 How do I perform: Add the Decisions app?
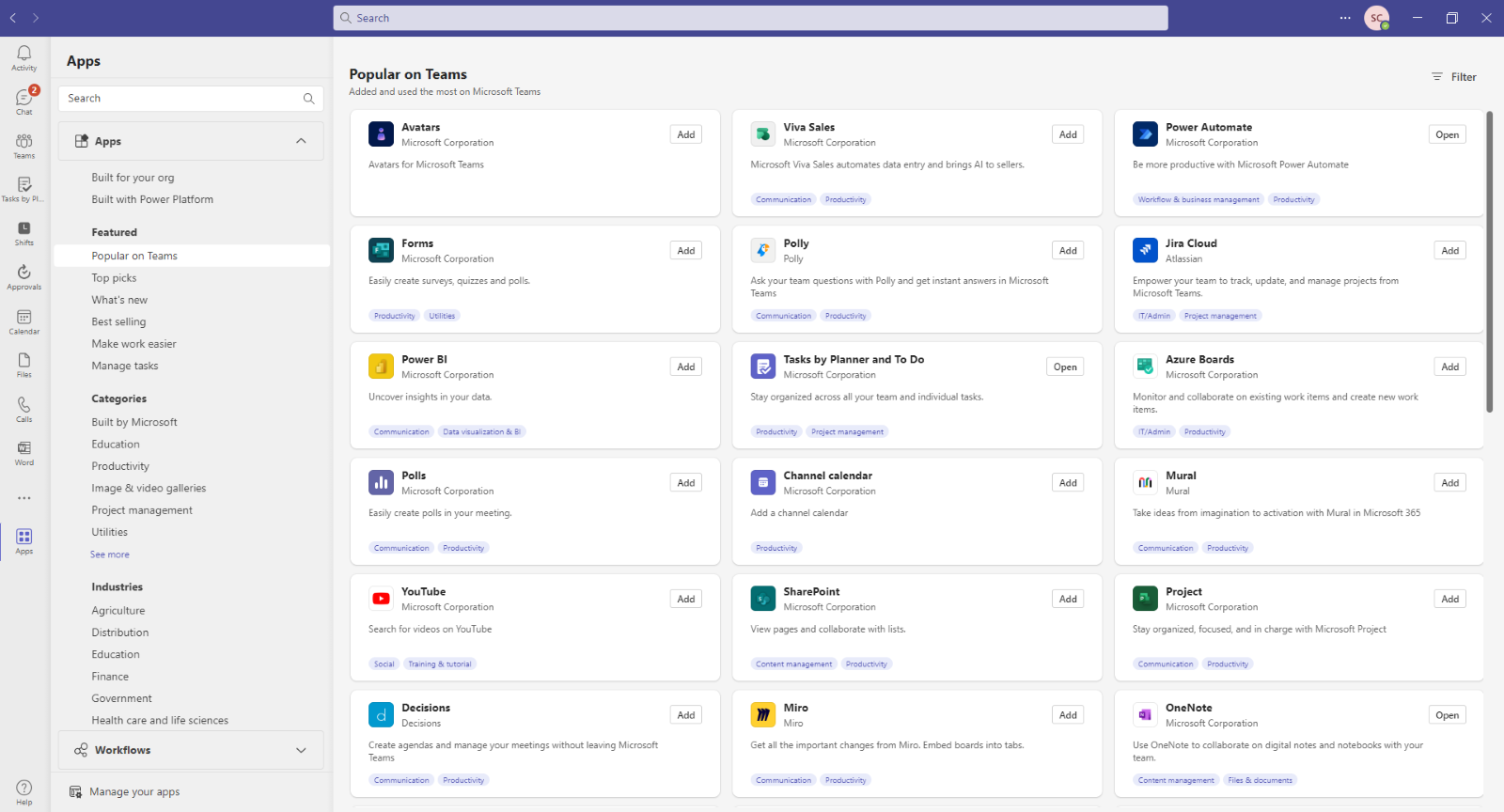click(x=686, y=715)
